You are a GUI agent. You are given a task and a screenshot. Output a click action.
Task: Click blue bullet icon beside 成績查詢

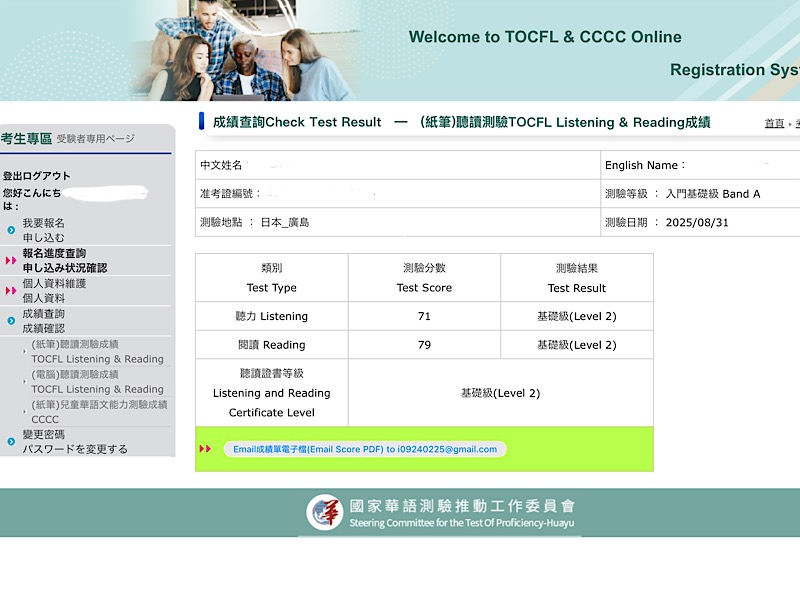click(x=11, y=321)
